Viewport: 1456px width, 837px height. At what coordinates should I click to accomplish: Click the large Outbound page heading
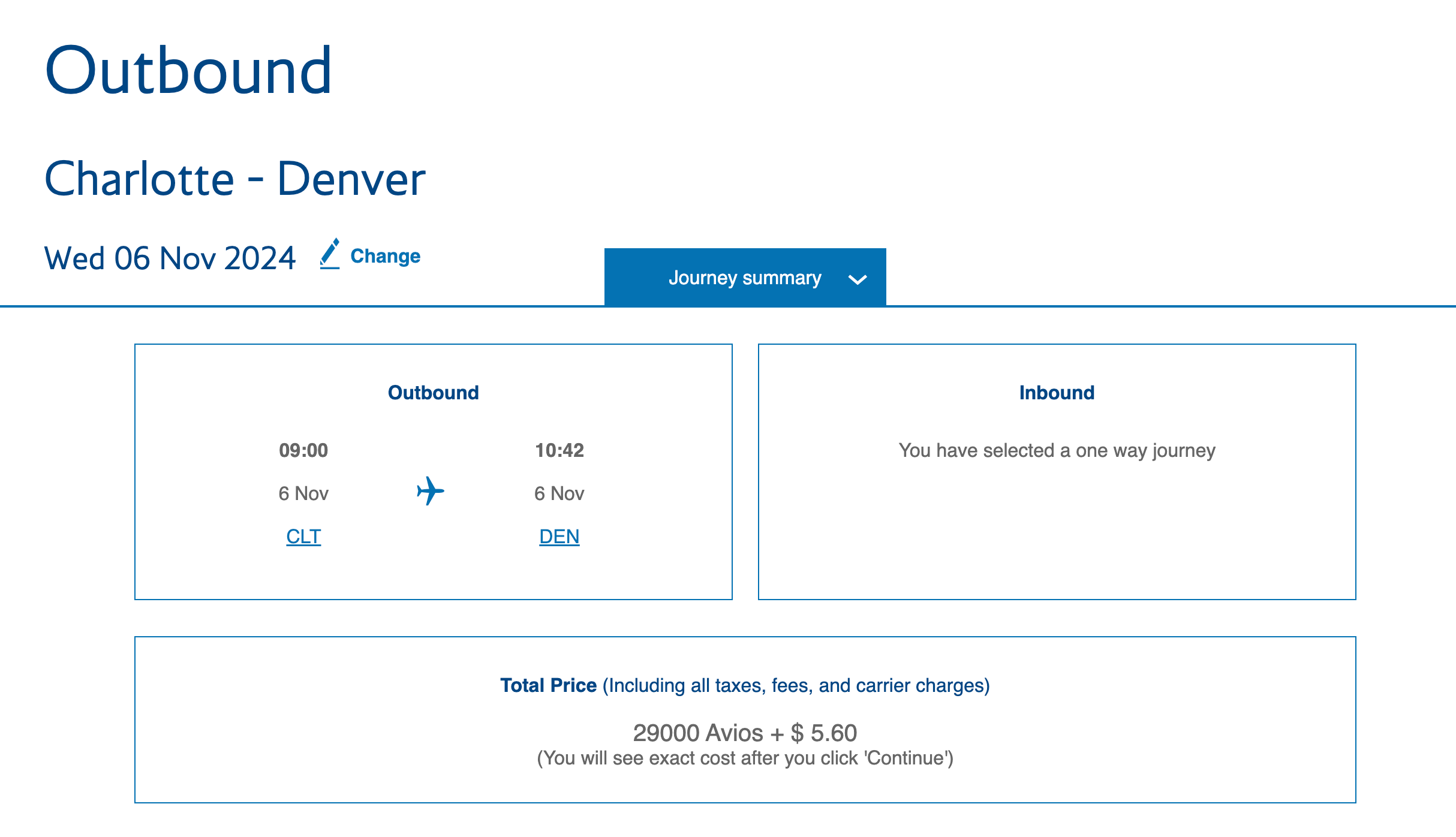pos(188,71)
